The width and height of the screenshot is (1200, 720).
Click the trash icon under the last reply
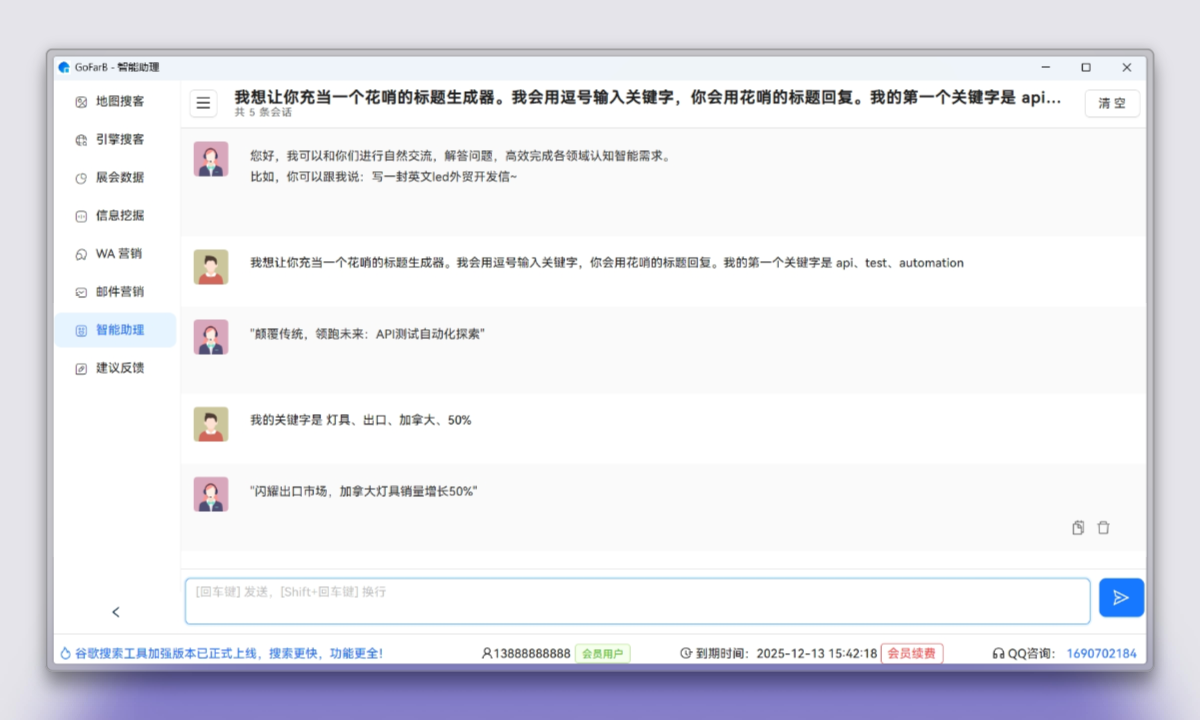point(1104,528)
